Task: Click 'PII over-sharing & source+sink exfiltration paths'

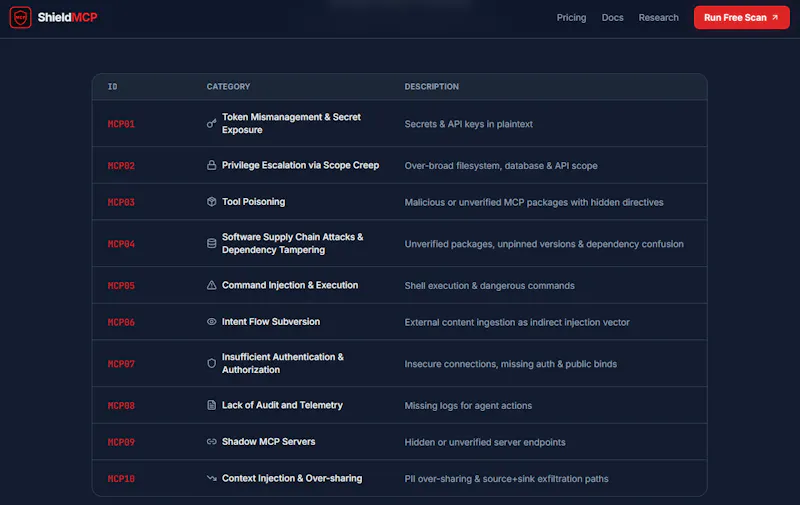Action: [506, 479]
